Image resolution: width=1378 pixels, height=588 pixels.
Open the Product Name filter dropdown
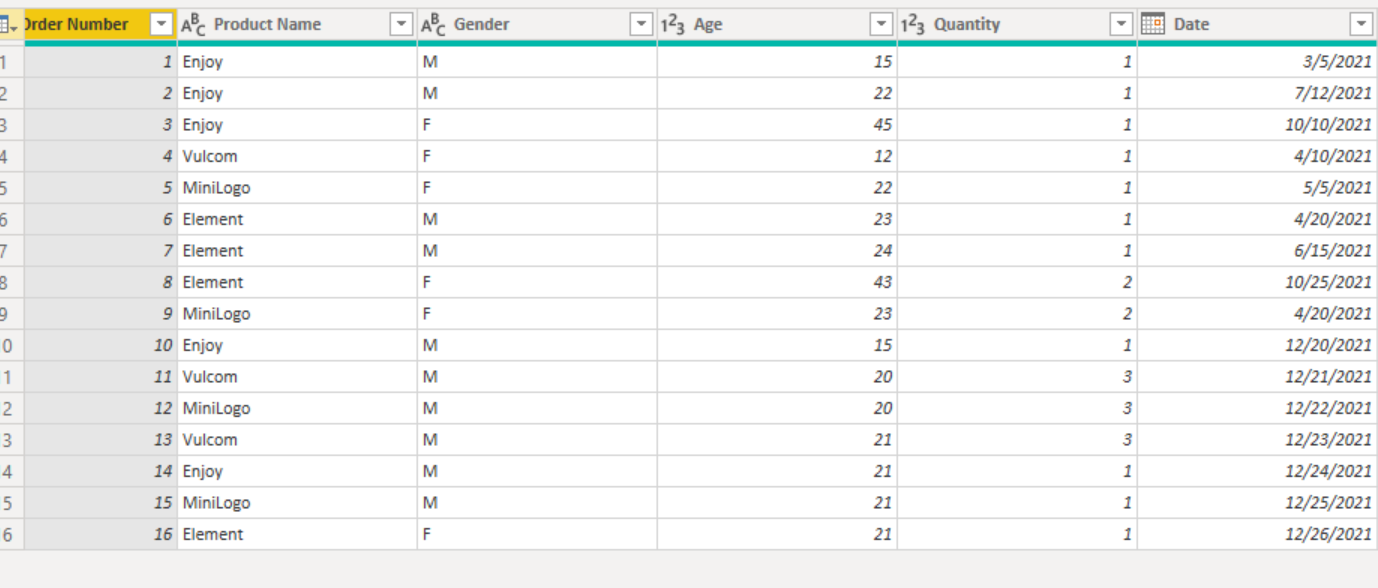pyautogui.click(x=401, y=25)
